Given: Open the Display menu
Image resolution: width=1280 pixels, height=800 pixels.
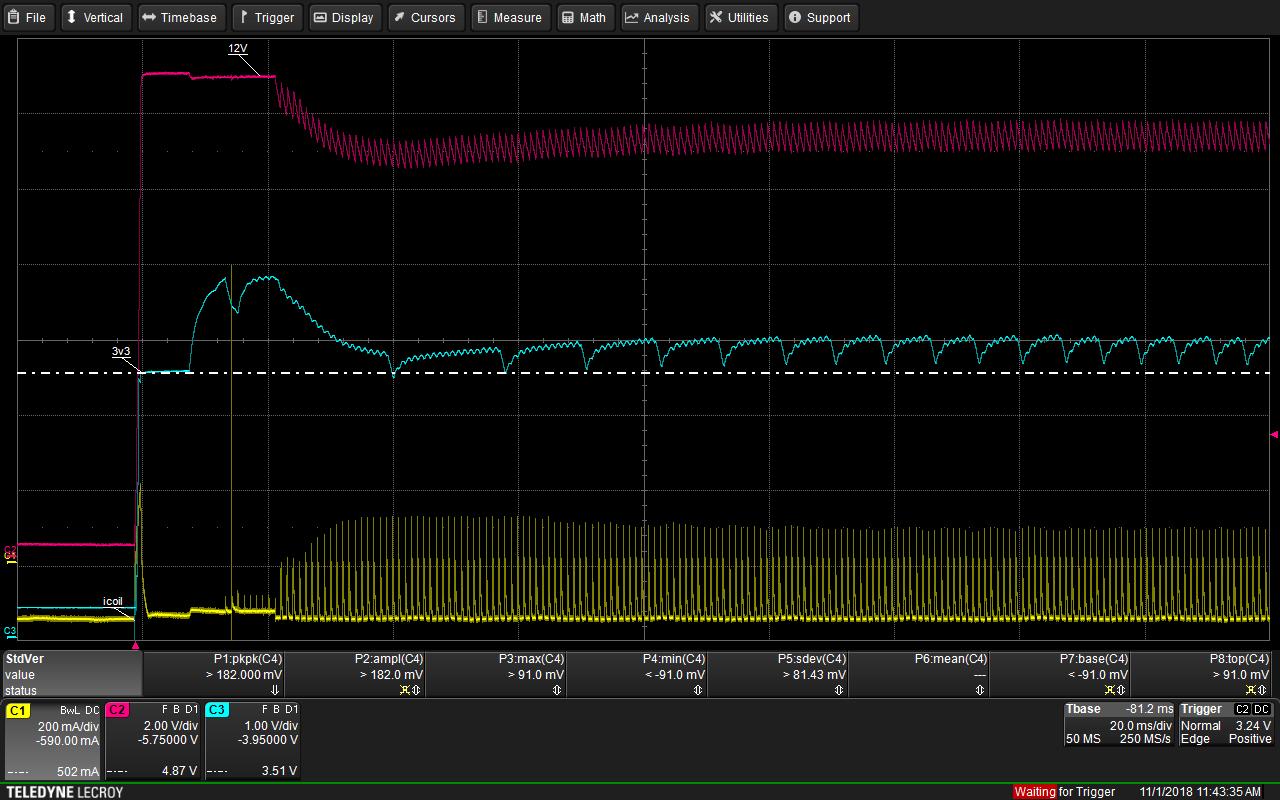Looking at the screenshot, I should click(x=344, y=17).
